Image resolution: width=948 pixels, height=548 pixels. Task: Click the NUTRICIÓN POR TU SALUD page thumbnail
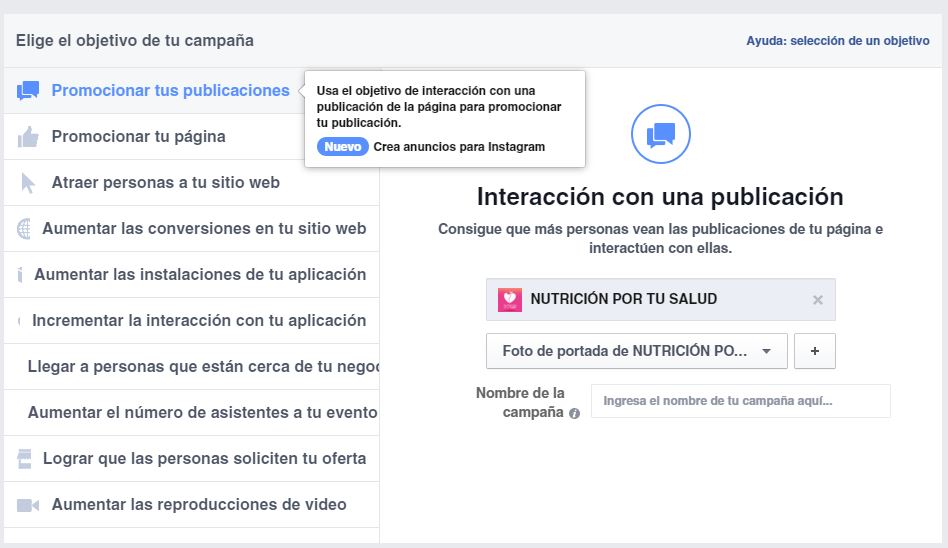[x=510, y=299]
